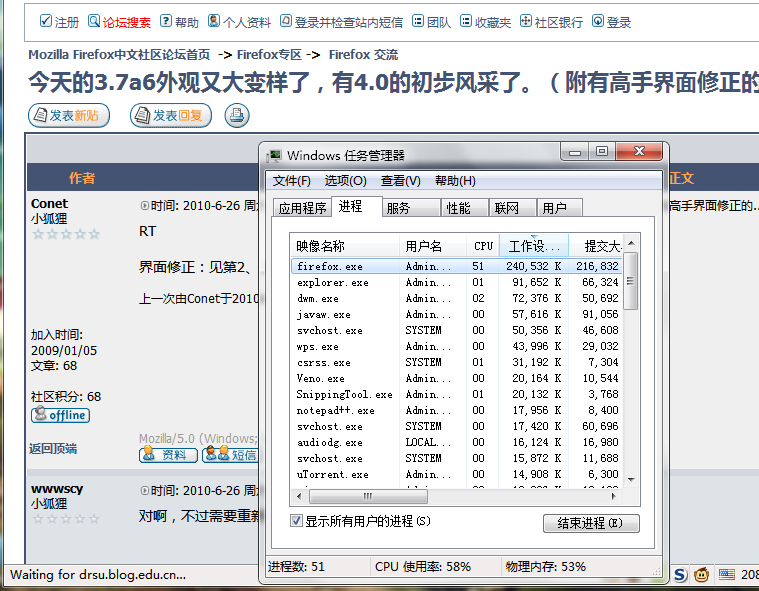The width and height of the screenshot is (759, 591).
Task: Open the team (团队) link
Action: [x=439, y=22]
